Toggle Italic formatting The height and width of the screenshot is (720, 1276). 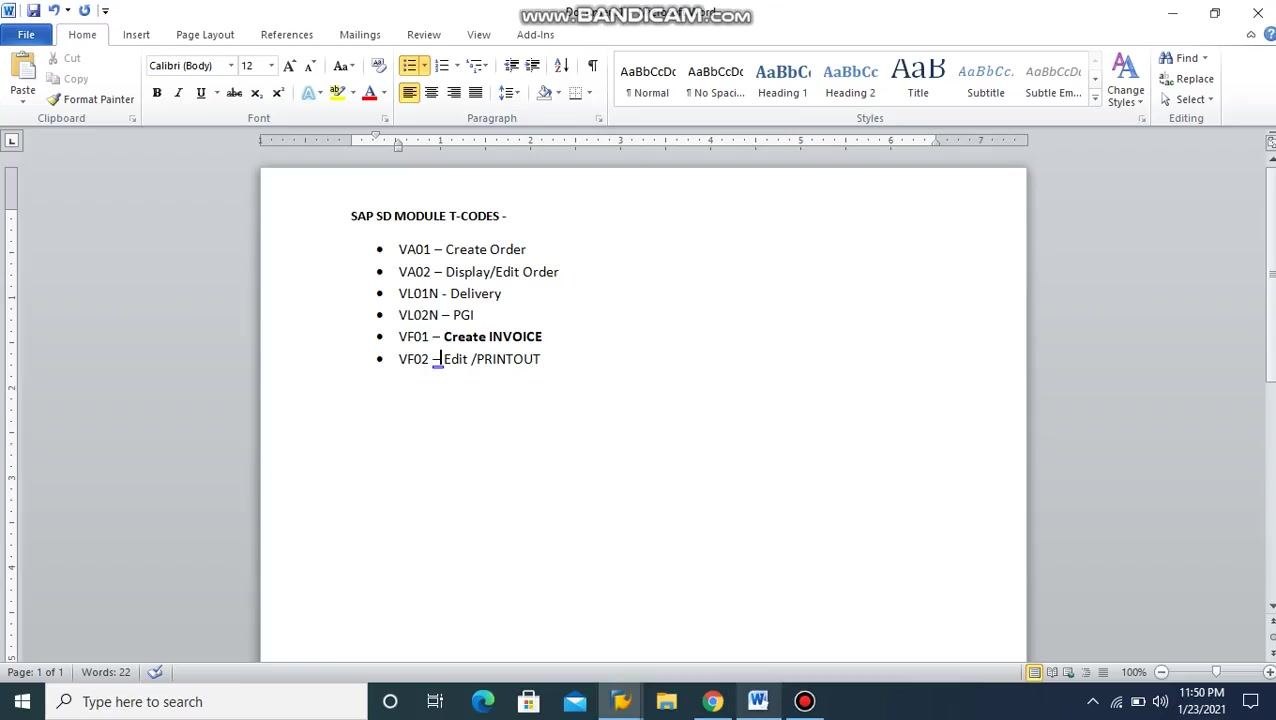coord(178,93)
